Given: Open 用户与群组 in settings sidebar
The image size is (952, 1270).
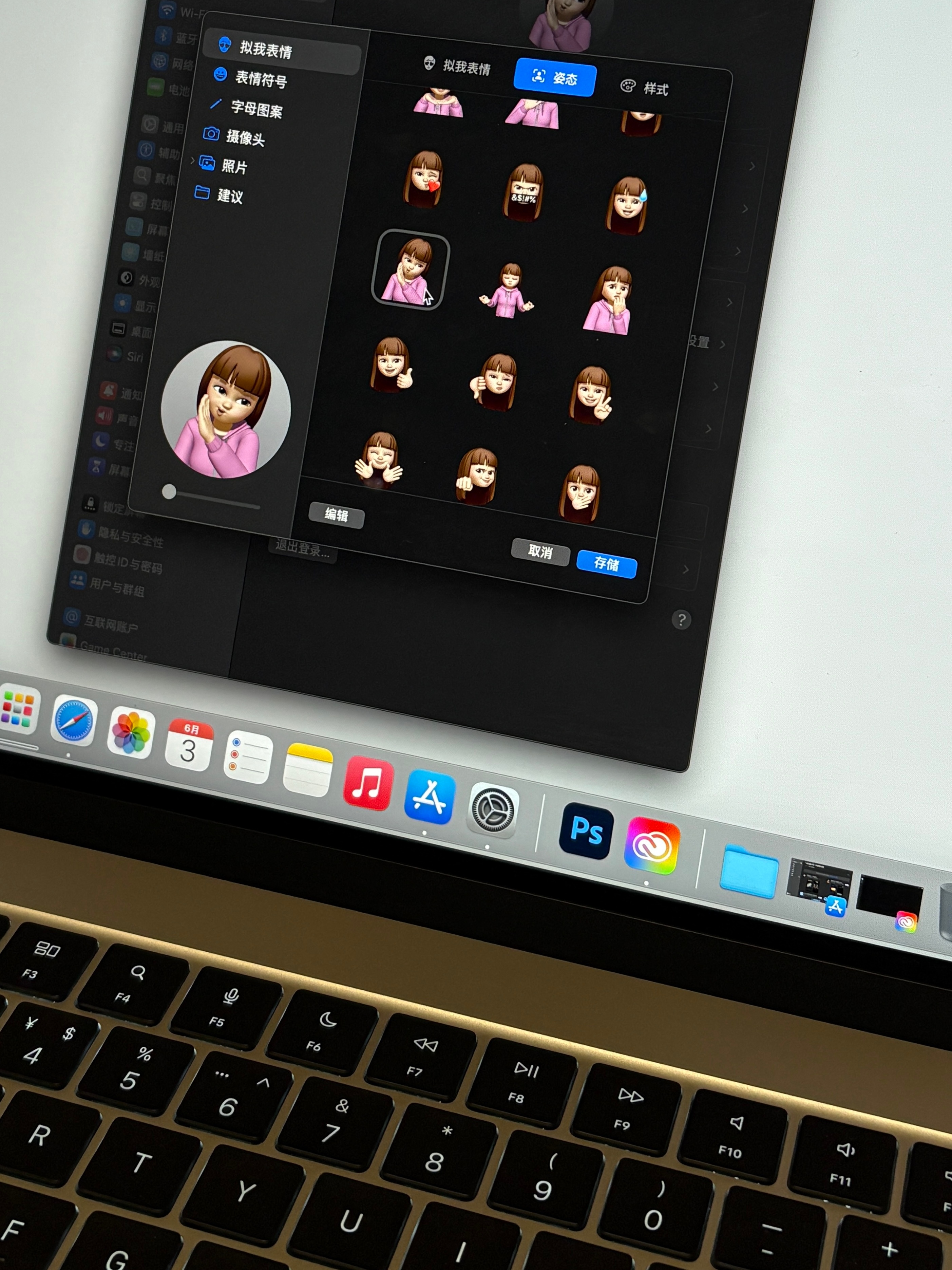Looking at the screenshot, I should click(107, 584).
